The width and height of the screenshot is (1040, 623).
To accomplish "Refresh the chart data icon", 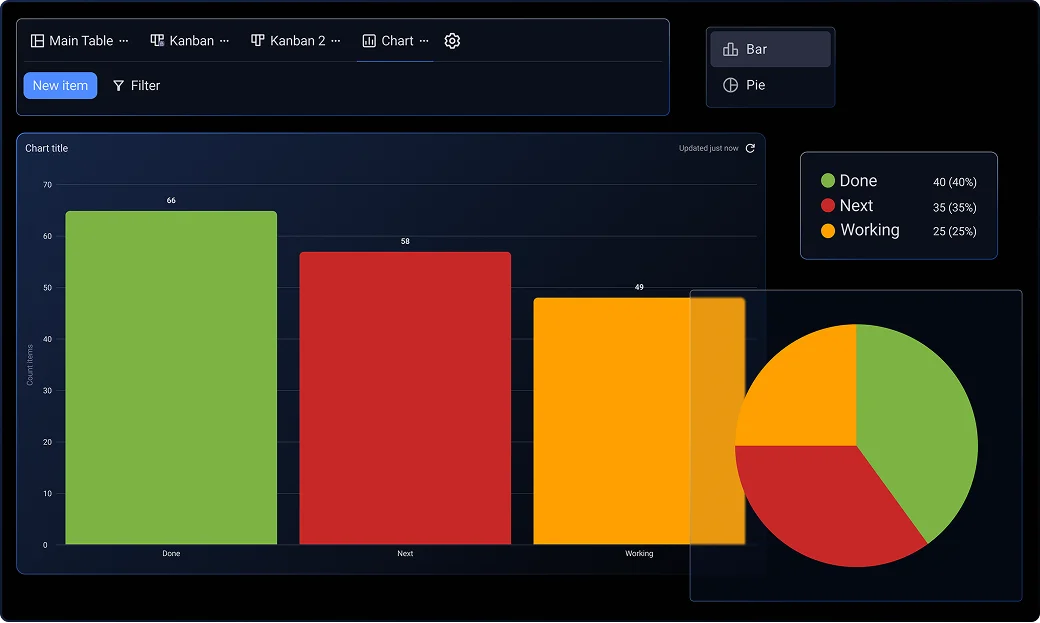I will (x=750, y=148).
